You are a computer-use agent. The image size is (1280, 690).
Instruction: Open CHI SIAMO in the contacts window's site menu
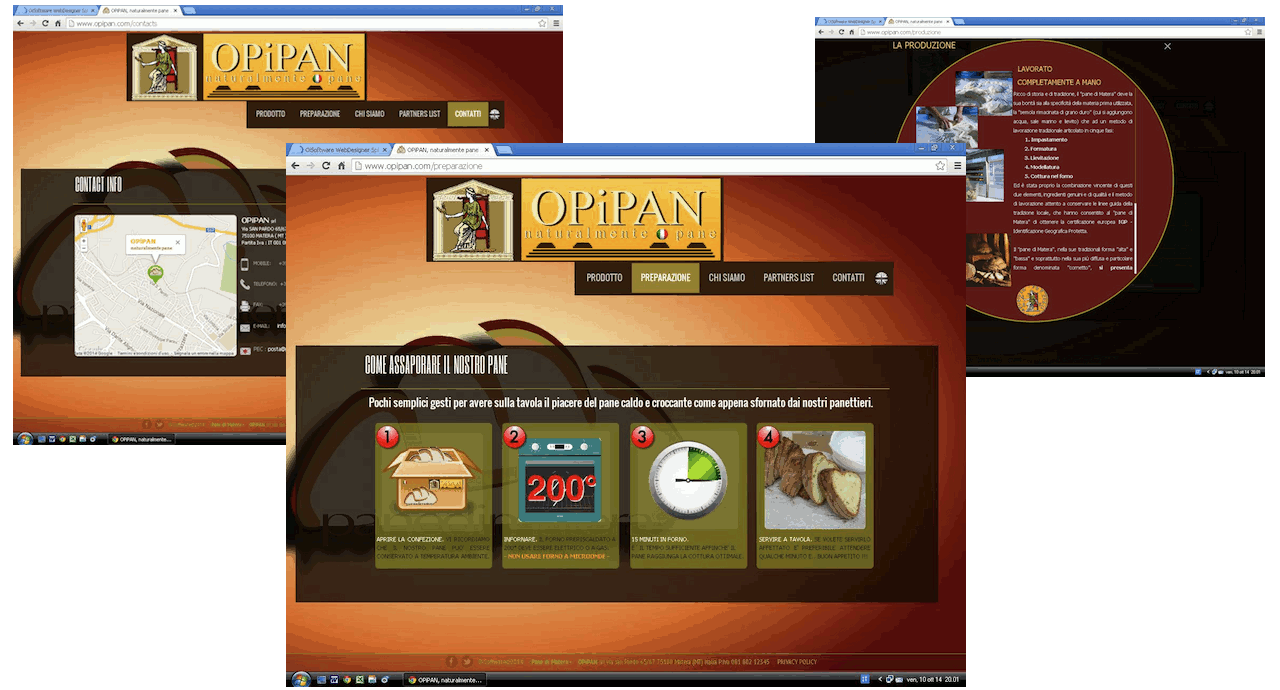(x=369, y=114)
